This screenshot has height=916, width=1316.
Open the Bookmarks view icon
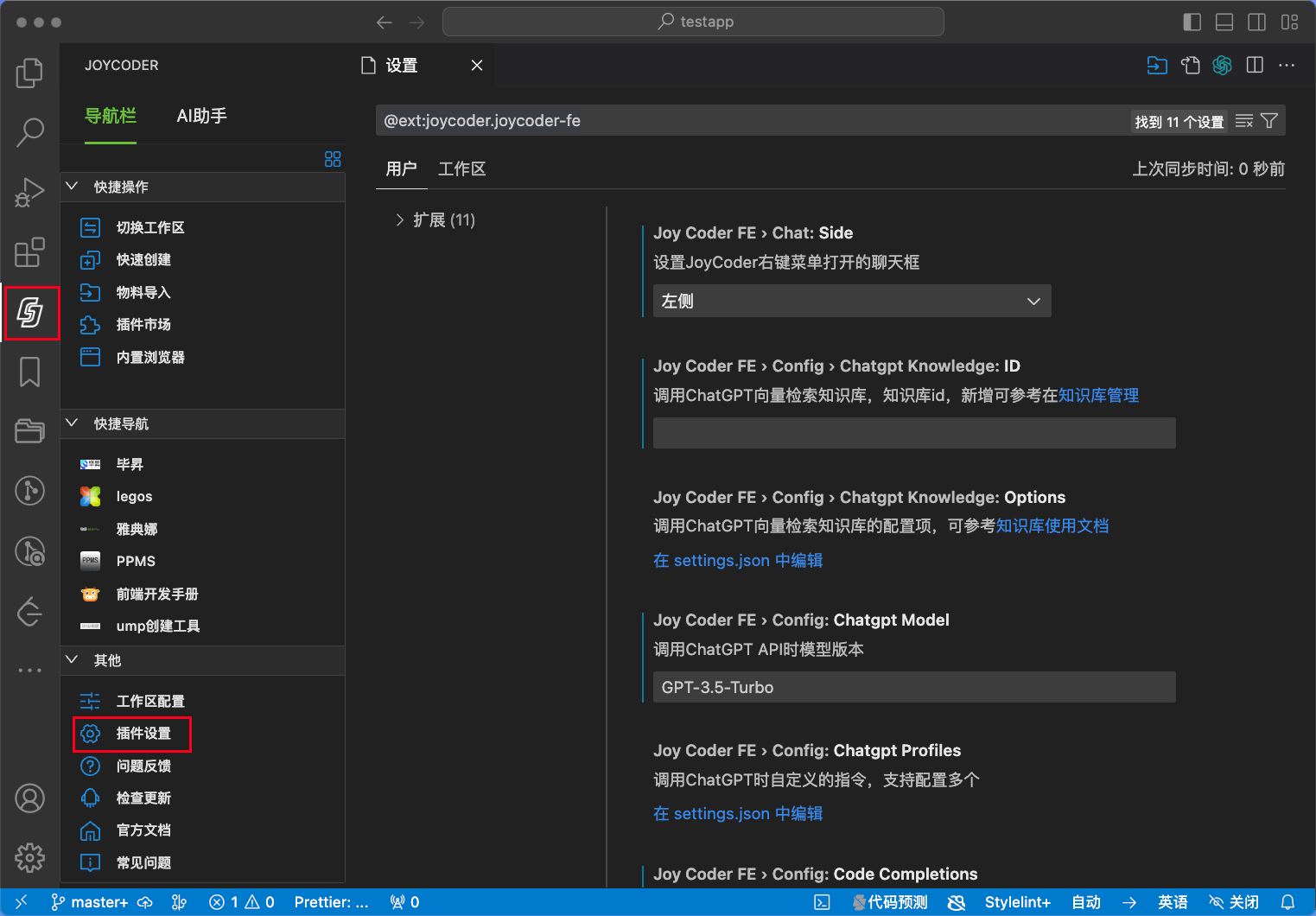pos(29,372)
